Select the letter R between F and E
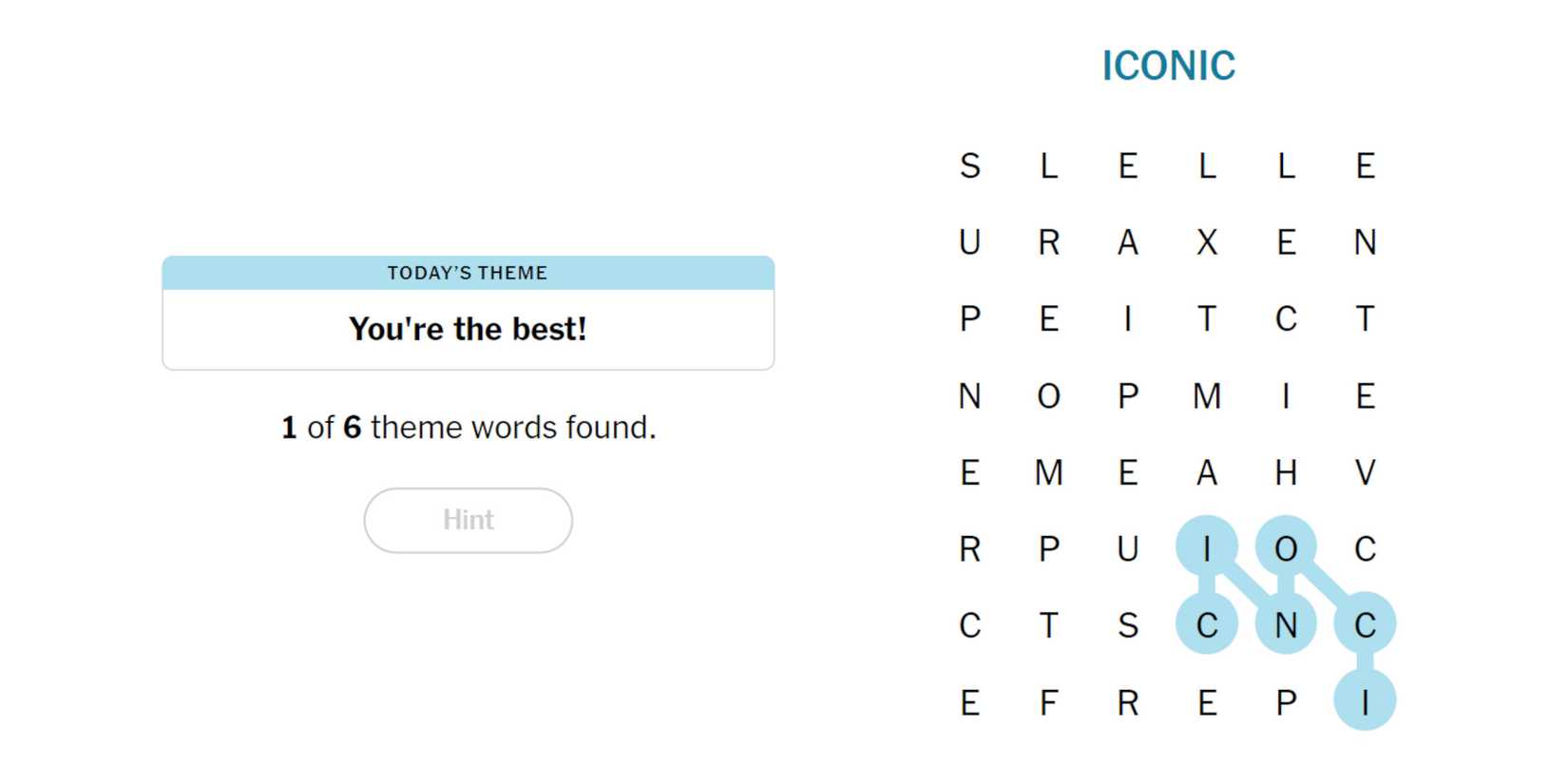 (x=1128, y=702)
